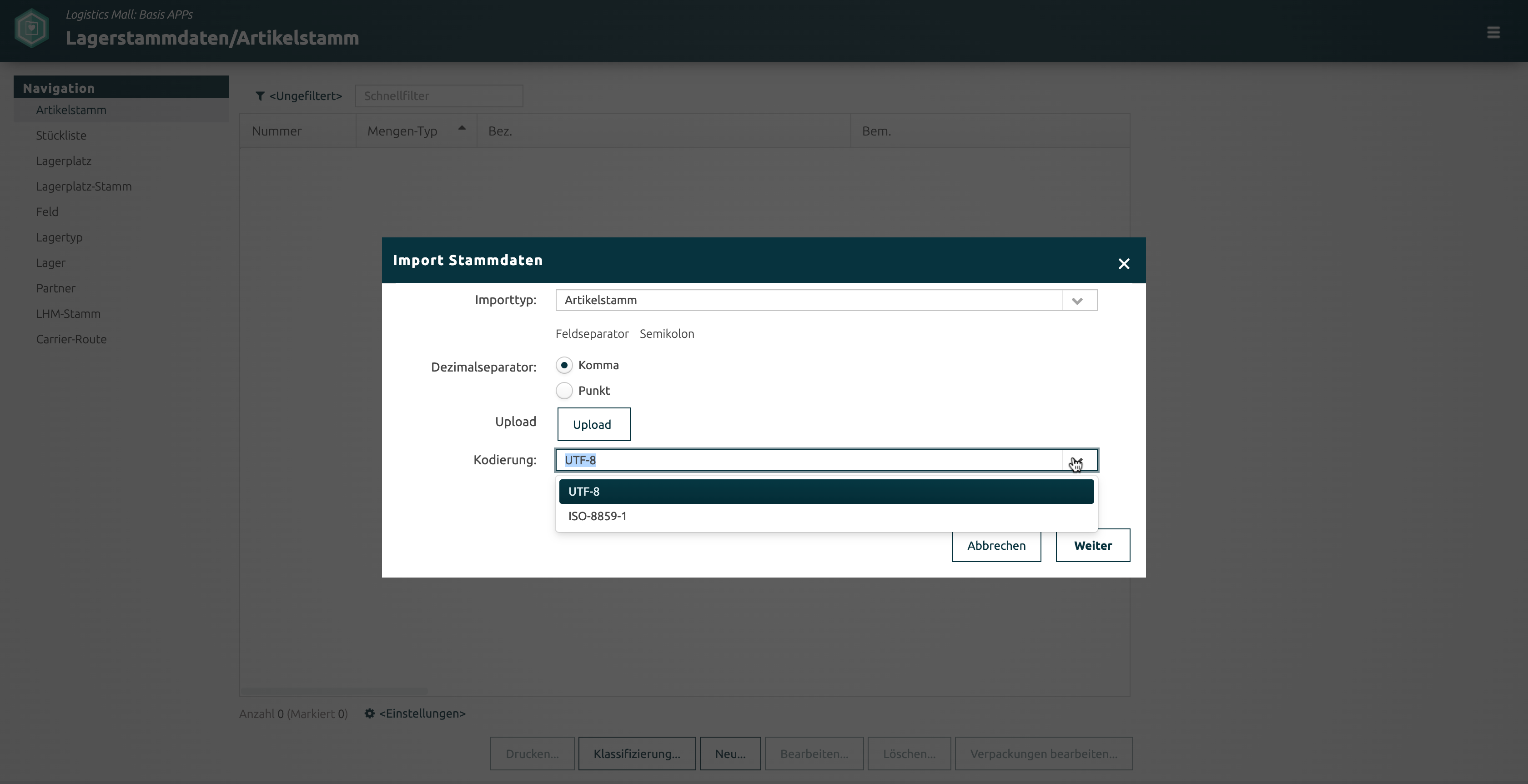1528x784 pixels.
Task: Click the Upload button
Action: pyautogui.click(x=593, y=425)
